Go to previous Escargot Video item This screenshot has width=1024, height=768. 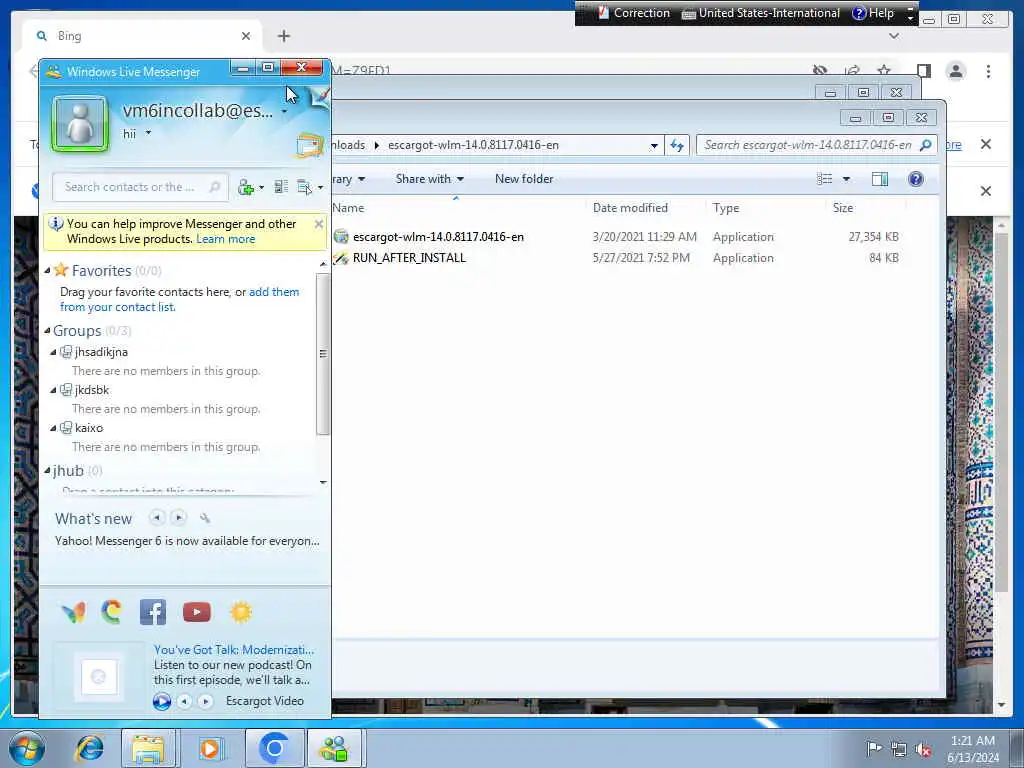pos(185,701)
